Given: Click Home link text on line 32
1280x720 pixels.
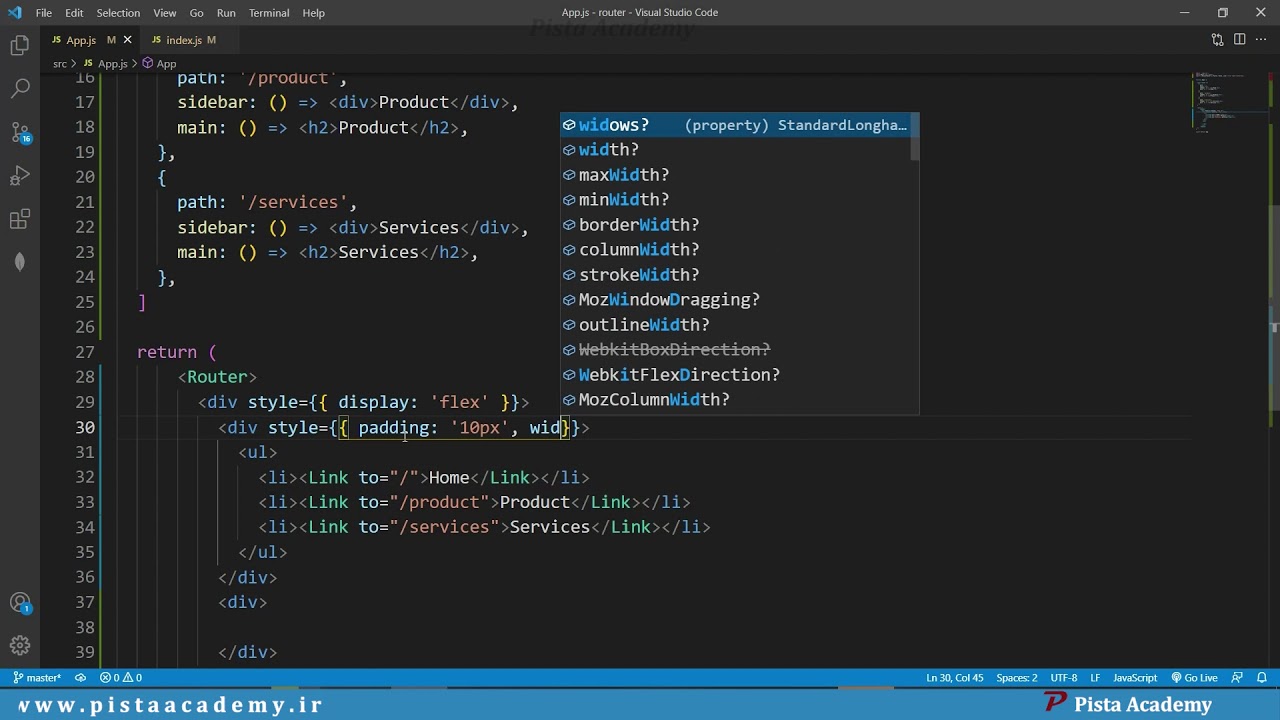Looking at the screenshot, I should [449, 477].
